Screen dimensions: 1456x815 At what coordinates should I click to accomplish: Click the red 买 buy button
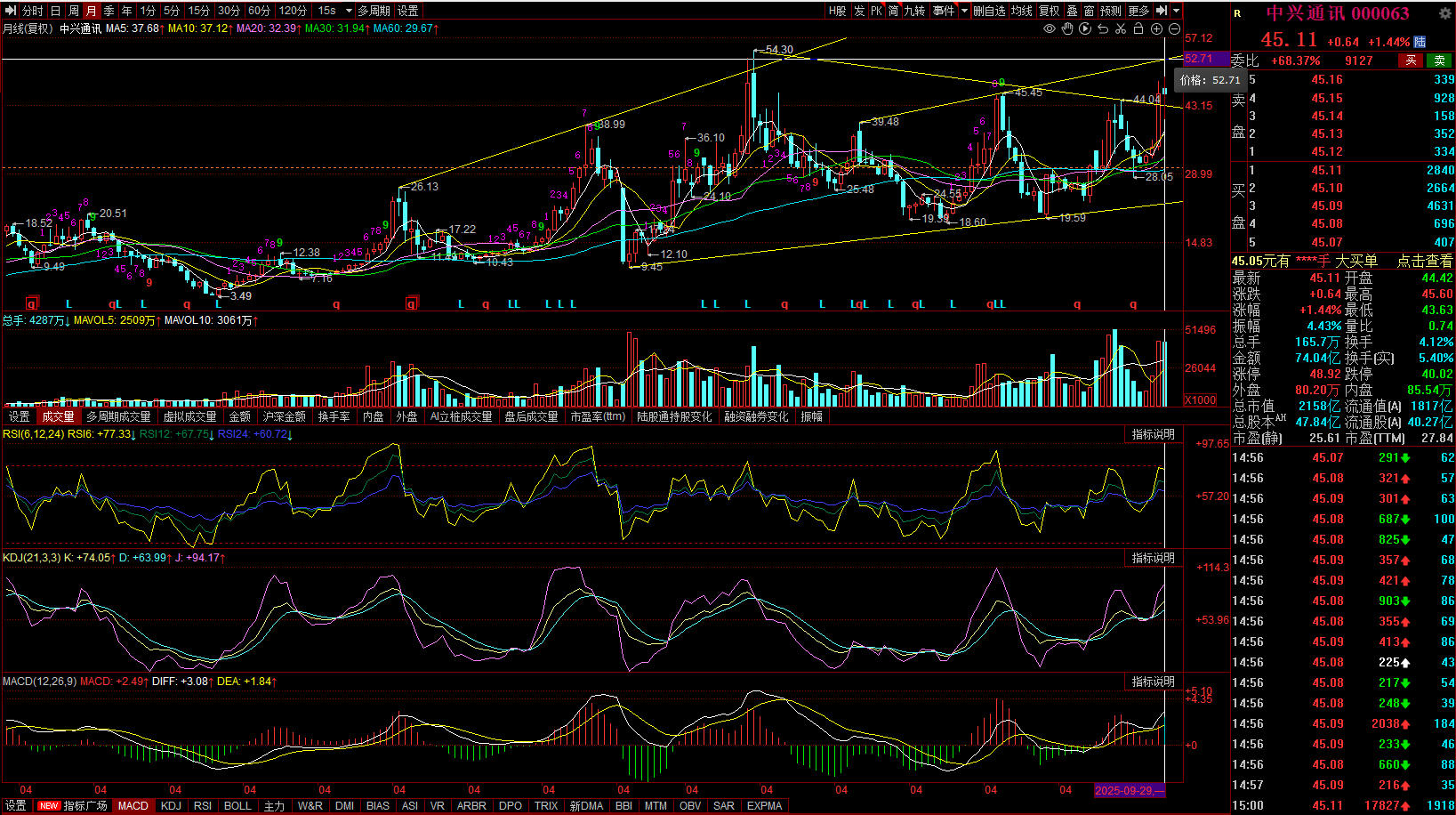point(1411,61)
